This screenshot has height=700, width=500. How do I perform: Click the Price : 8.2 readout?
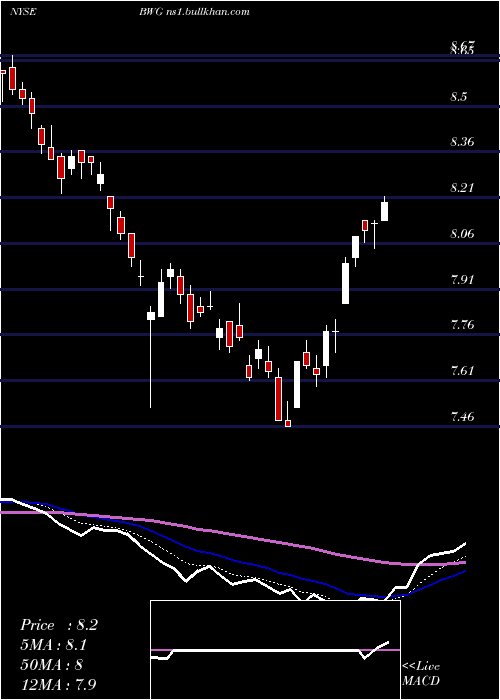click(x=59, y=625)
